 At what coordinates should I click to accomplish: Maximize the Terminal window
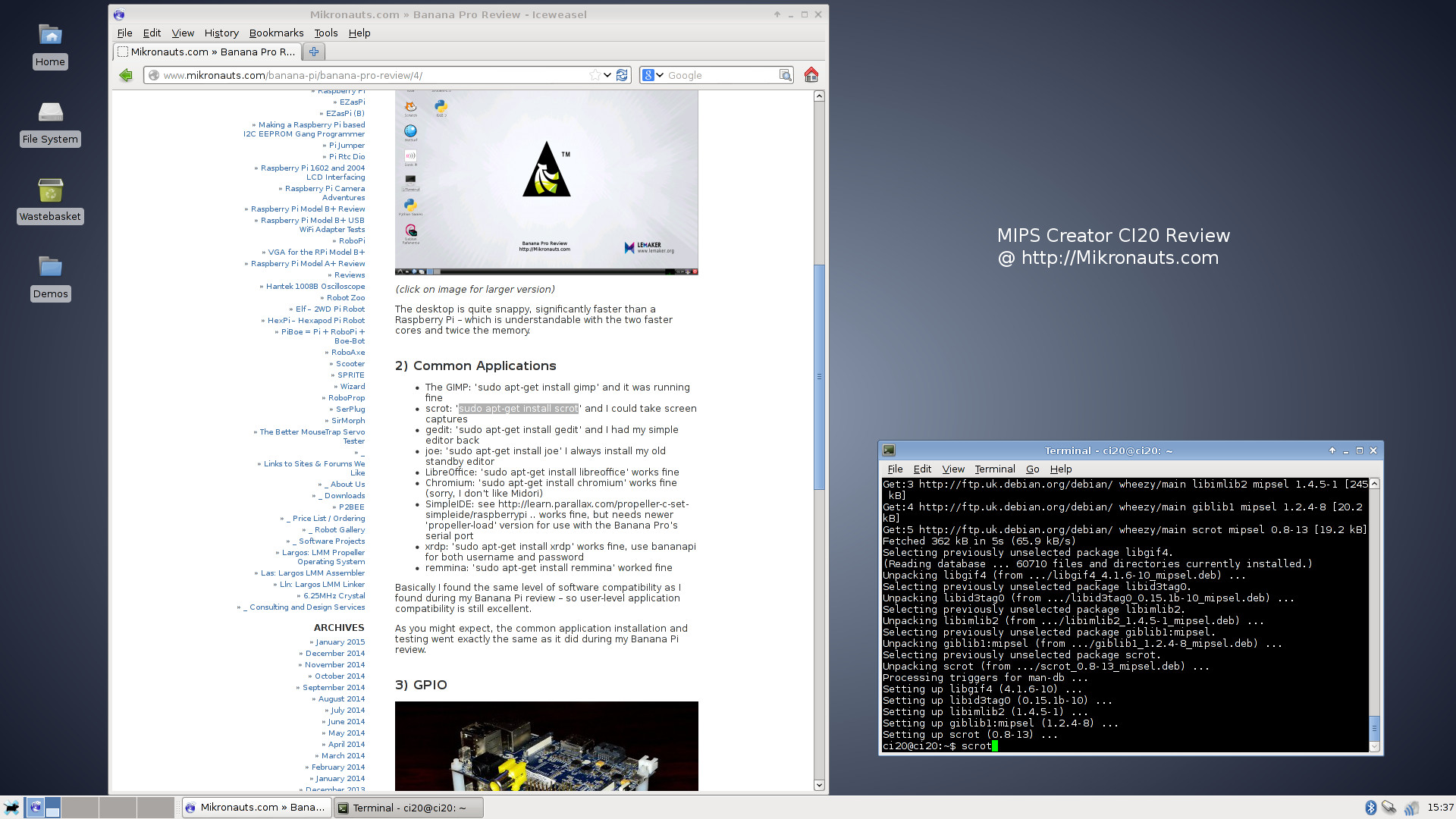point(1360,450)
